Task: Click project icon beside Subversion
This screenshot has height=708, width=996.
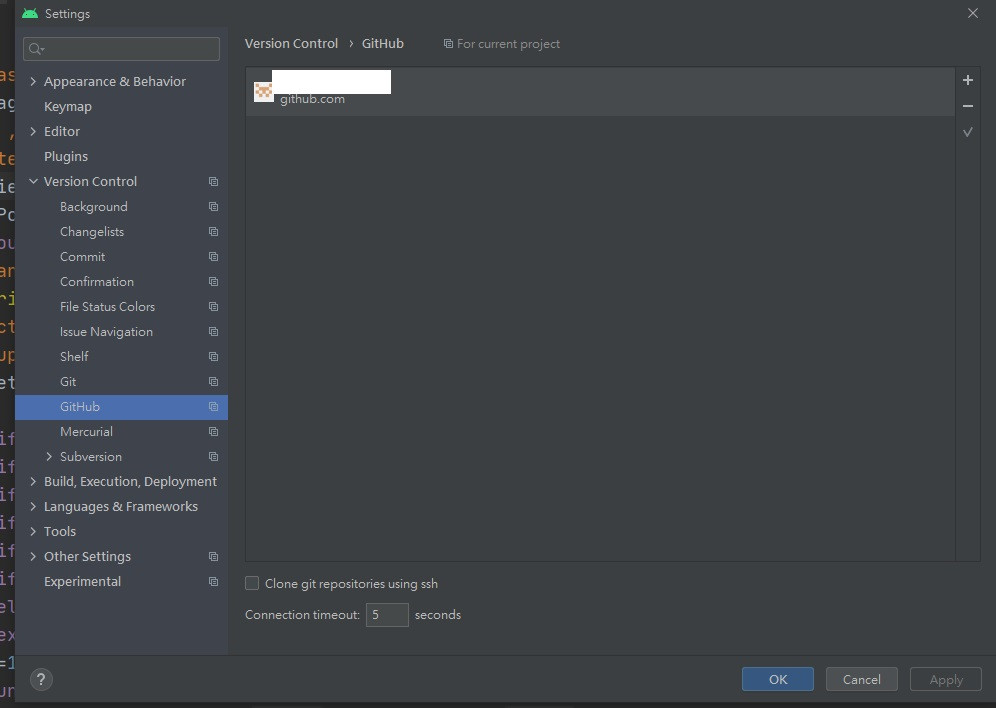Action: pos(213,457)
